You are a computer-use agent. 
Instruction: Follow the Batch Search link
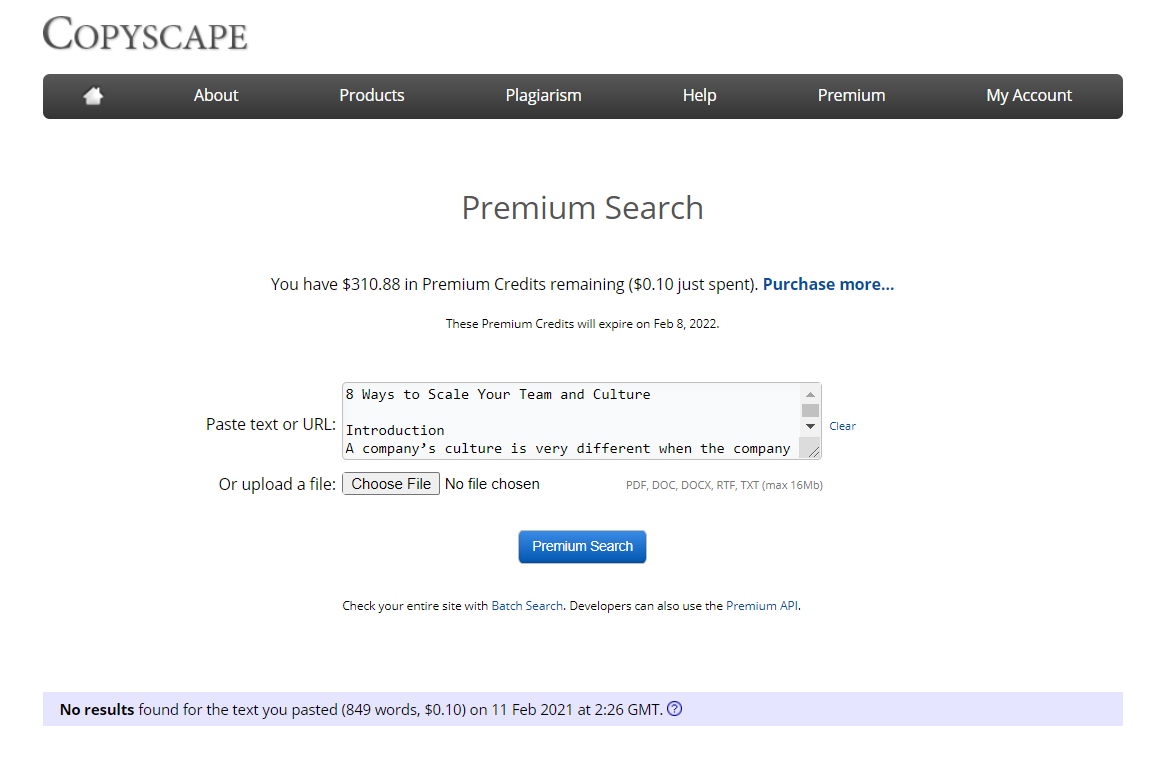(x=527, y=605)
